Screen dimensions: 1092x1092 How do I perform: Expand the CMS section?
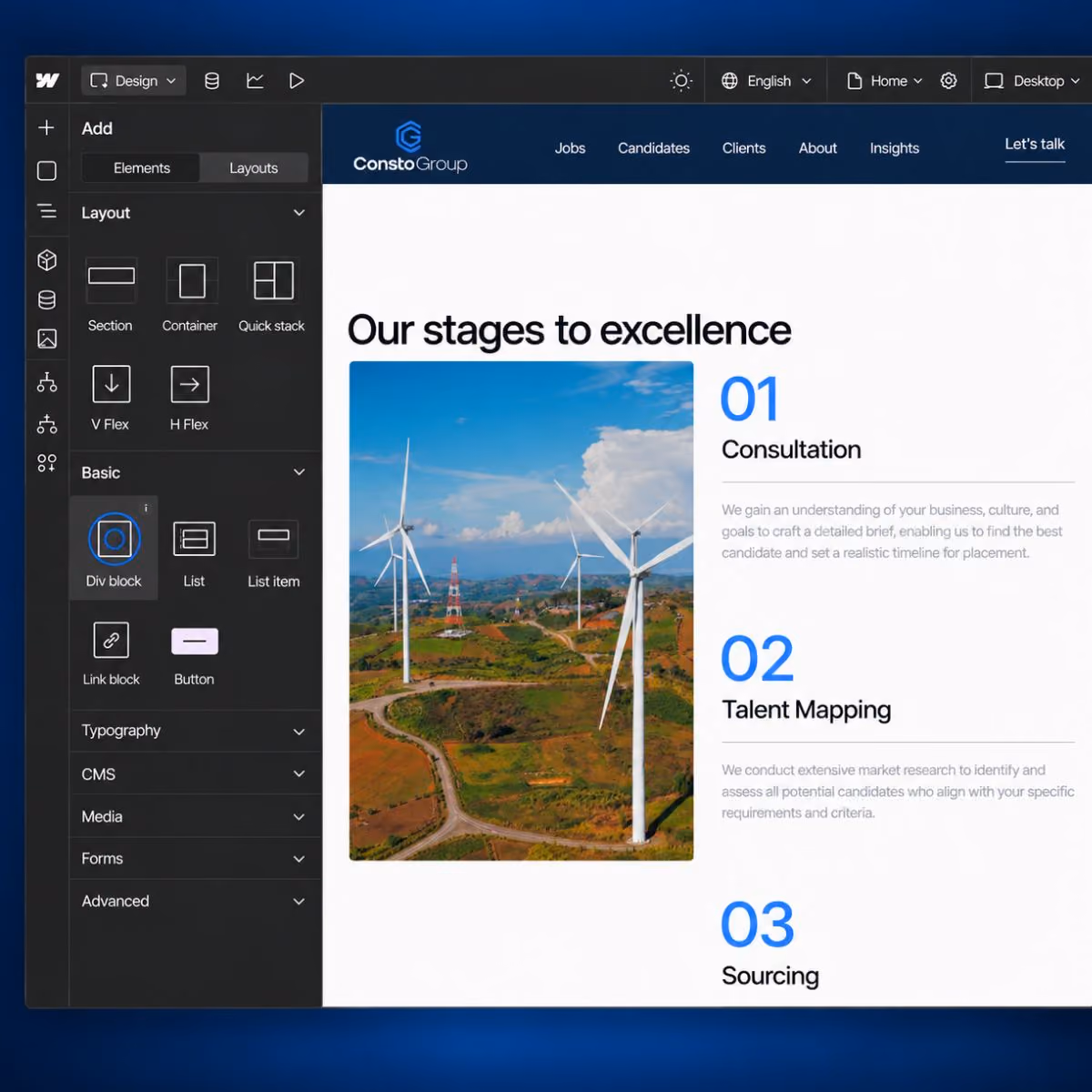click(195, 773)
